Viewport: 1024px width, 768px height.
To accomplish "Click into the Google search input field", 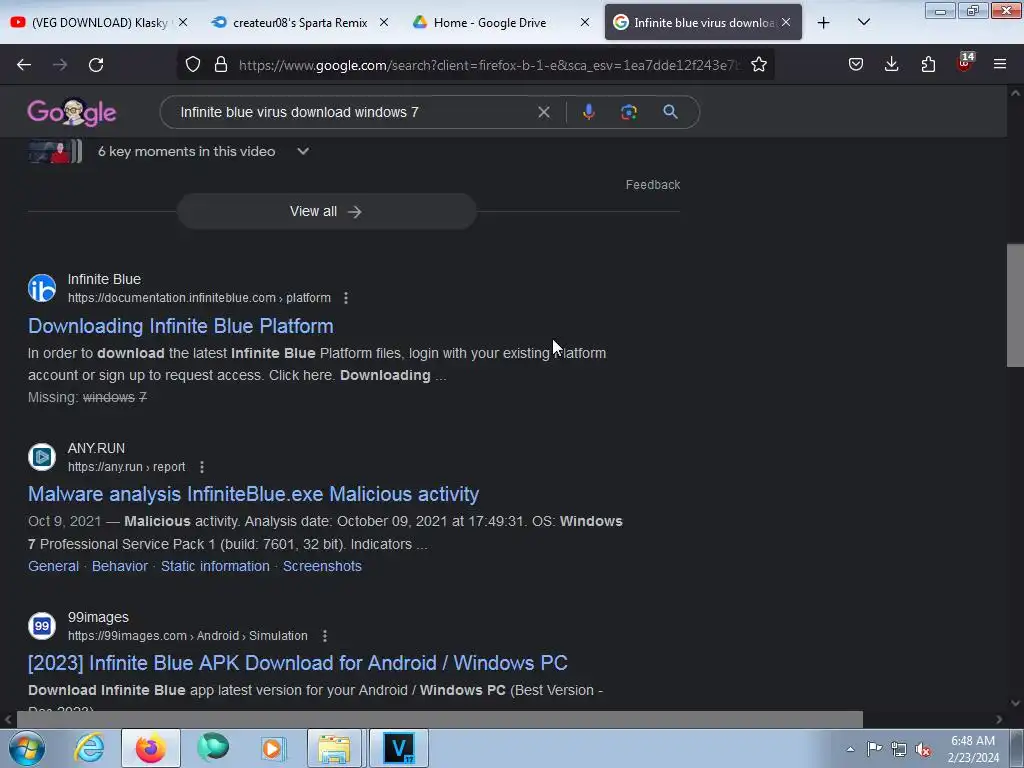I will point(353,112).
